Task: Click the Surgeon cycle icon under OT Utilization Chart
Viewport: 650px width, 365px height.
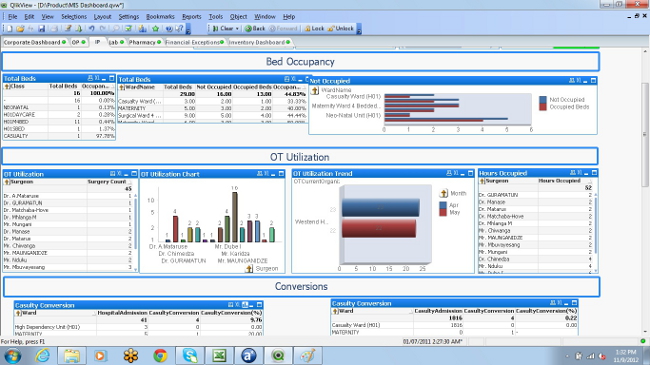Action: [249, 269]
